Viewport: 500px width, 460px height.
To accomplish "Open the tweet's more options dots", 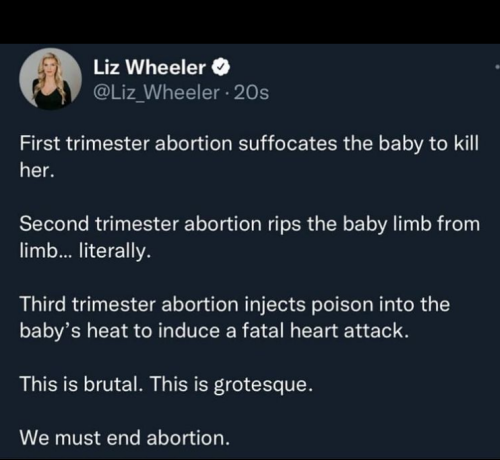I will pos(497,67).
